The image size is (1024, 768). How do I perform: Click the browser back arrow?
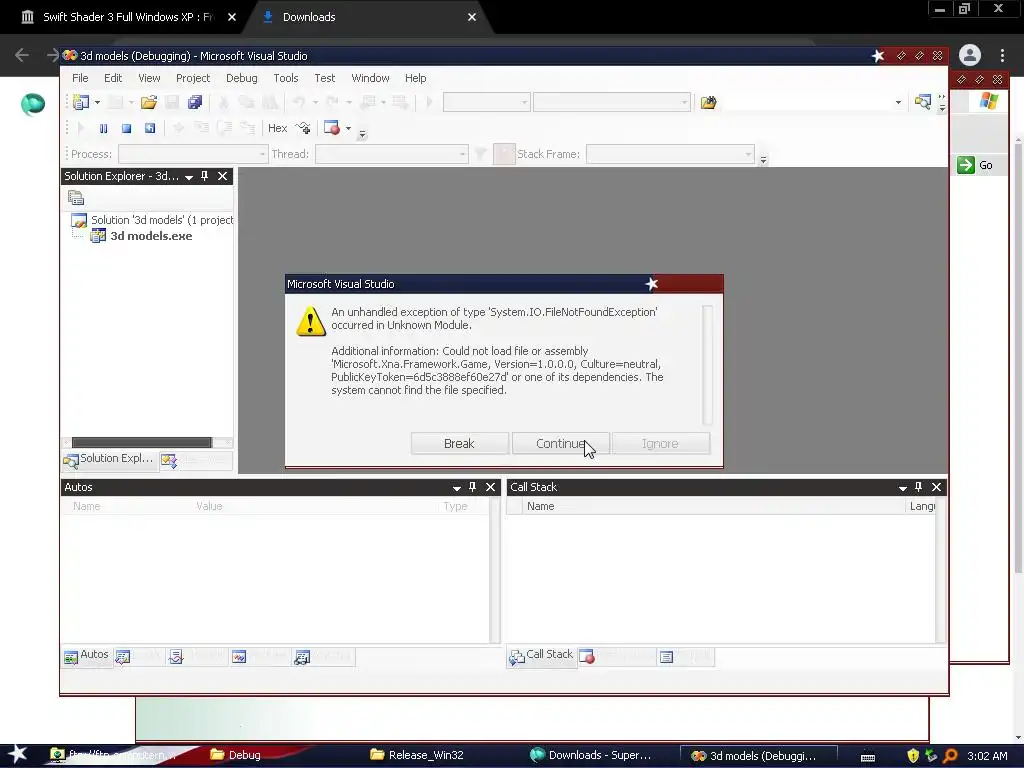pos(22,55)
